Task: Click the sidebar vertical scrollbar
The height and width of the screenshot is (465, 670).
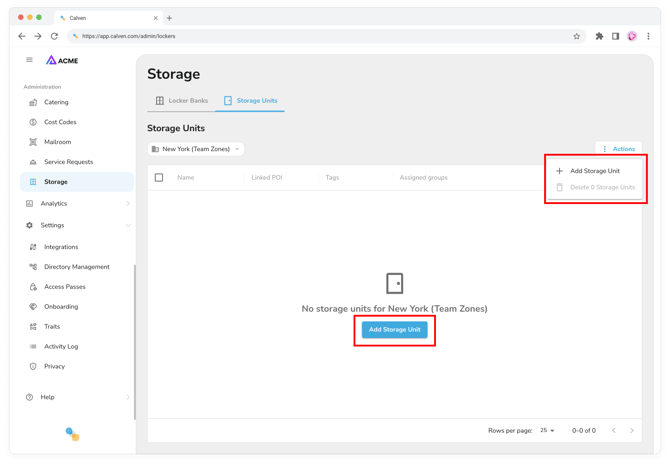Action: point(135,342)
